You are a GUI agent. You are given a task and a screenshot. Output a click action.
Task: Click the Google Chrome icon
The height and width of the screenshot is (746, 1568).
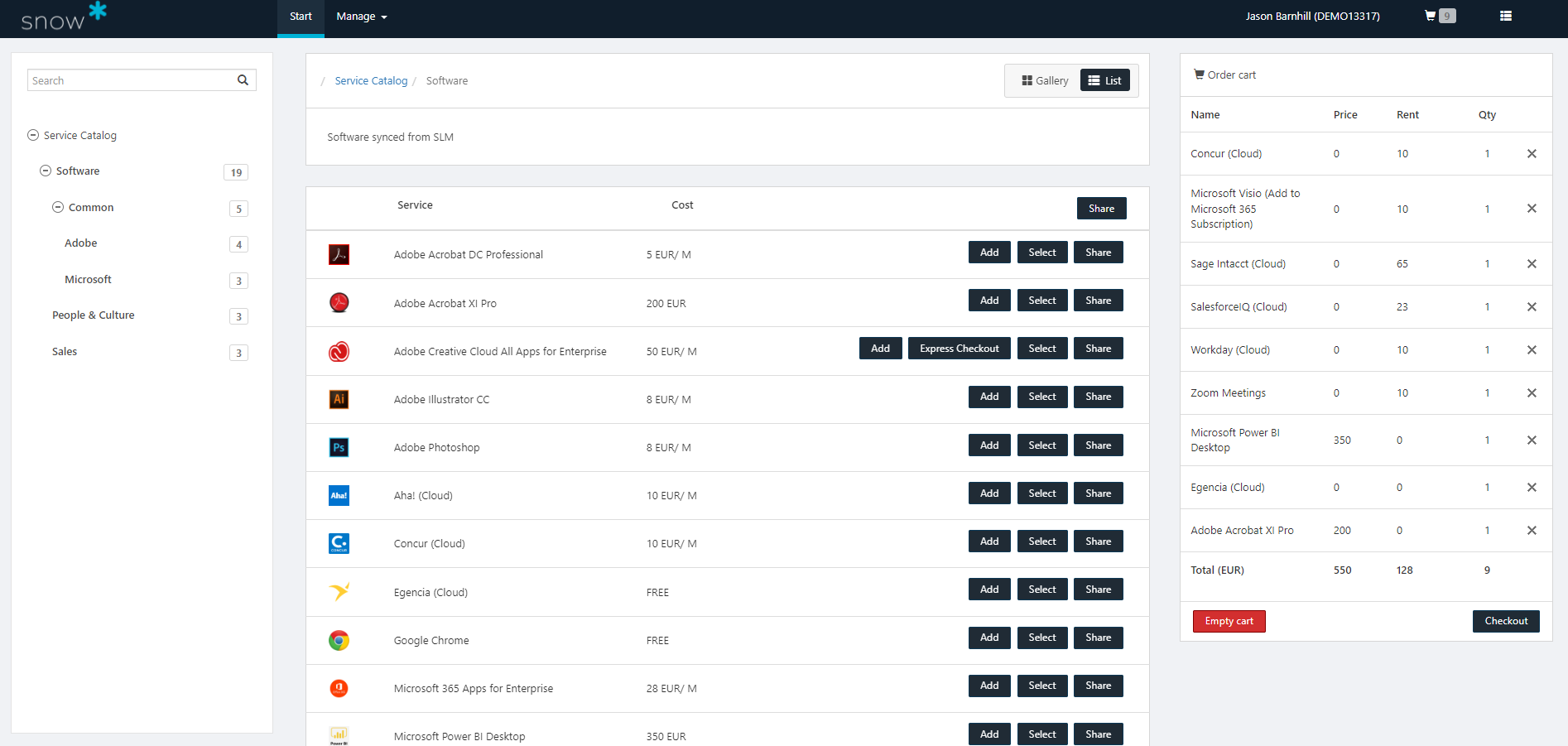pyautogui.click(x=339, y=640)
